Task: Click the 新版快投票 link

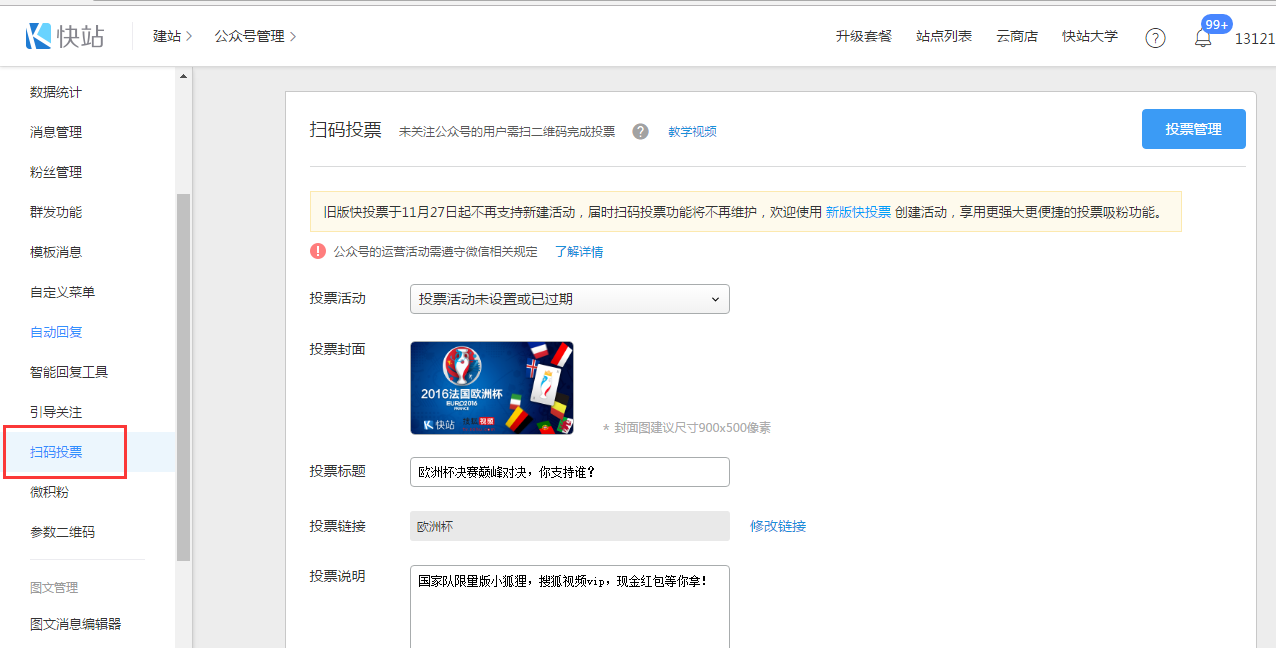Action: click(858, 212)
